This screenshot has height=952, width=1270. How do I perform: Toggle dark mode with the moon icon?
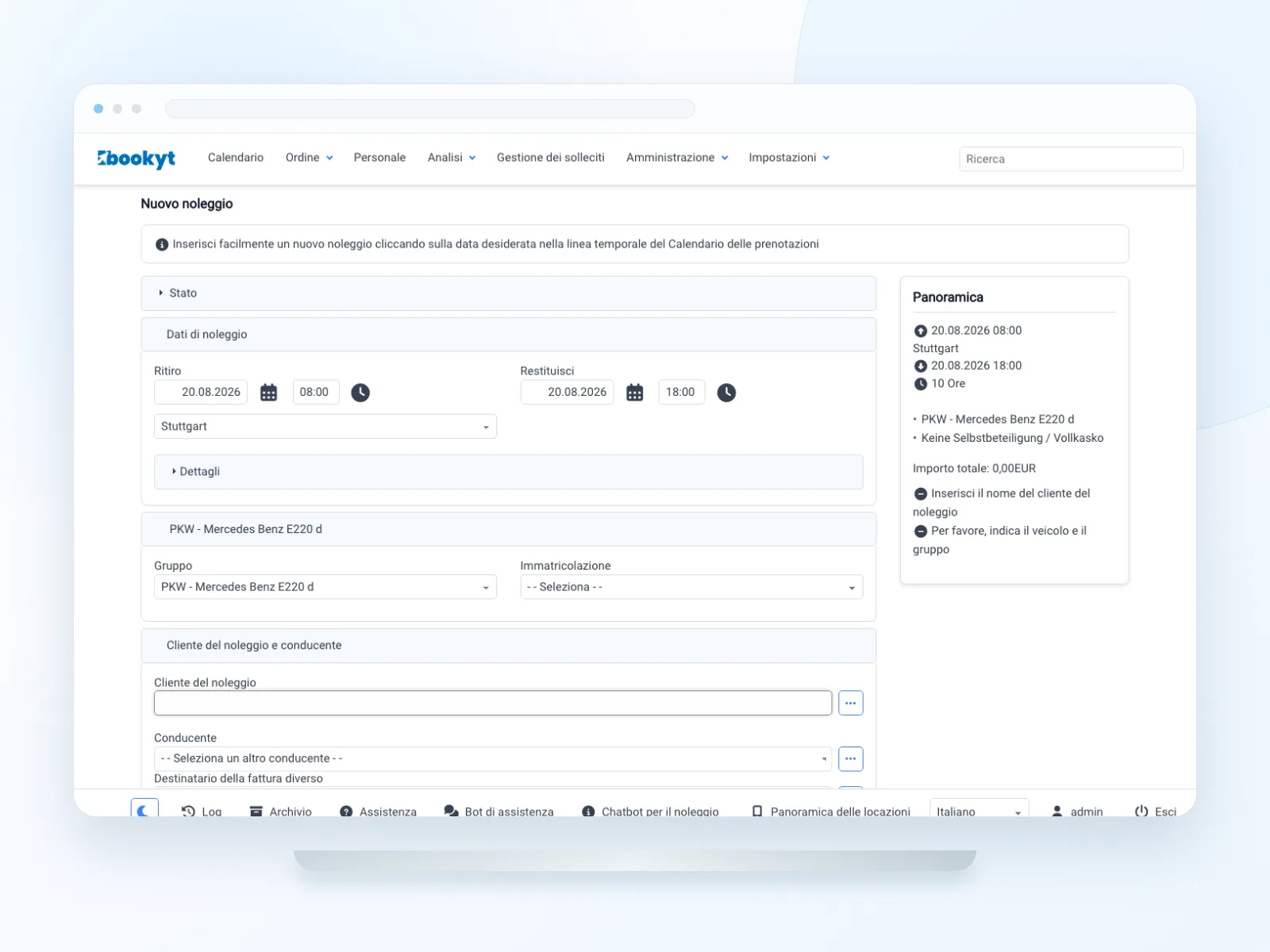click(144, 809)
